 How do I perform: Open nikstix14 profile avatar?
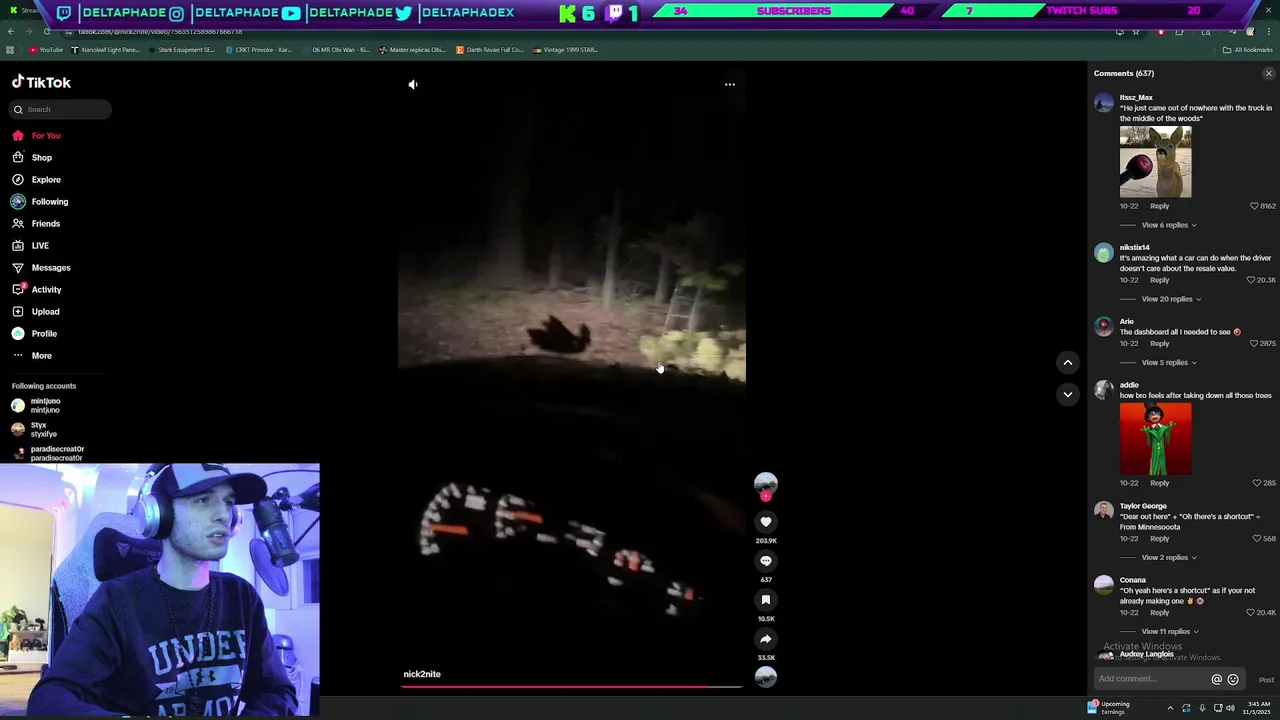click(x=1104, y=252)
